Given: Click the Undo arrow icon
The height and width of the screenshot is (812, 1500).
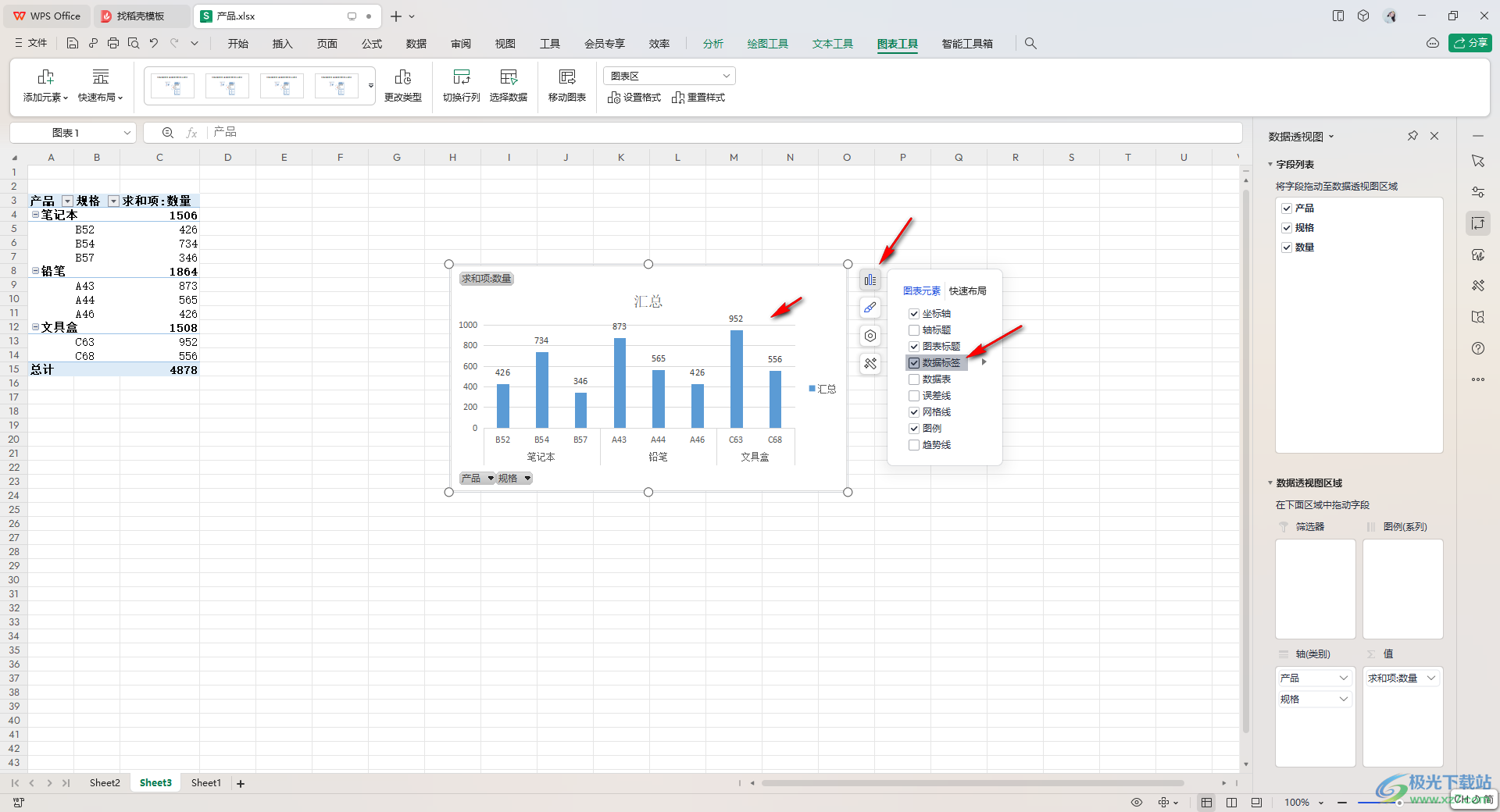Looking at the screenshot, I should pos(154,44).
